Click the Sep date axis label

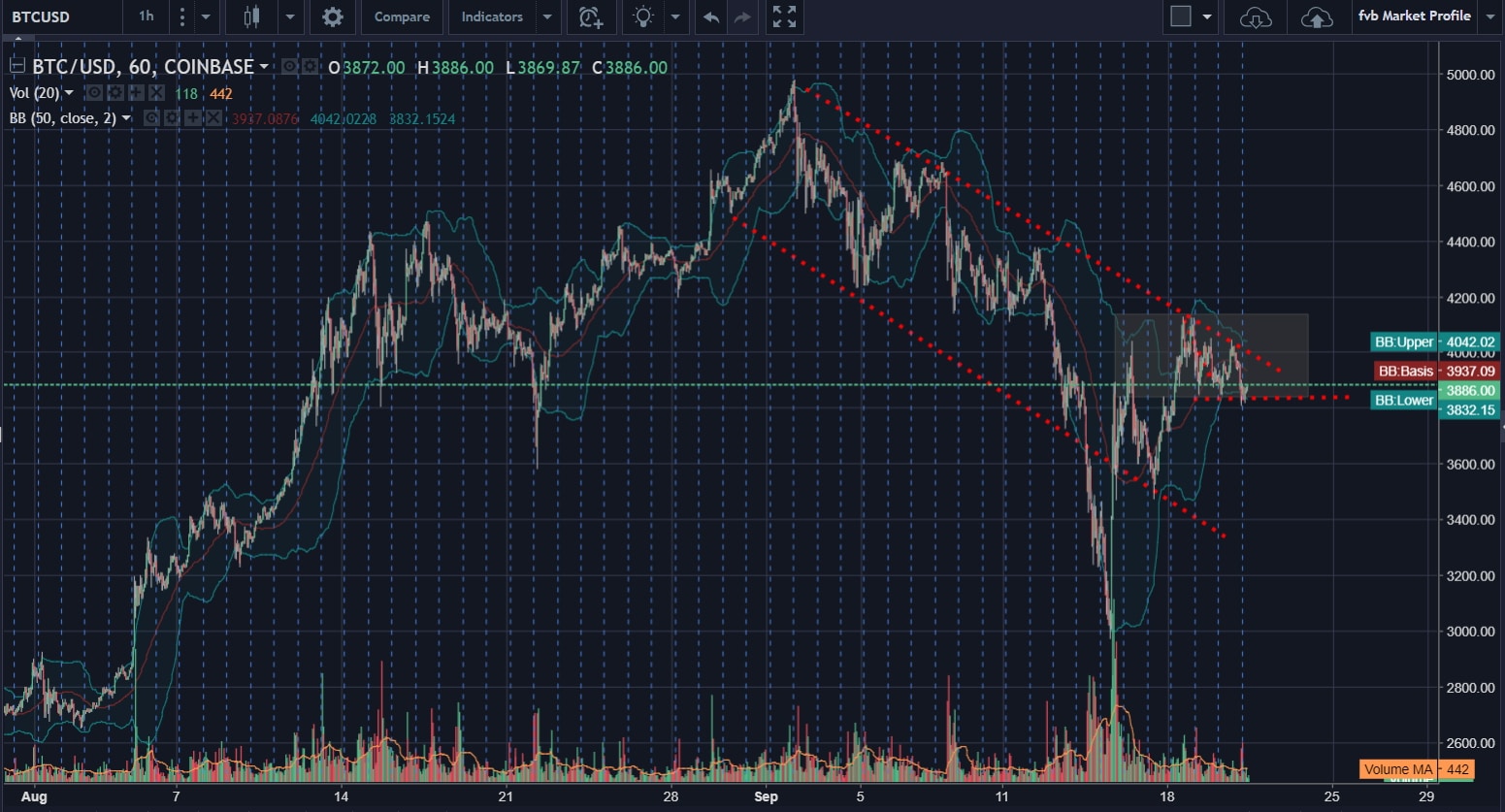(766, 796)
